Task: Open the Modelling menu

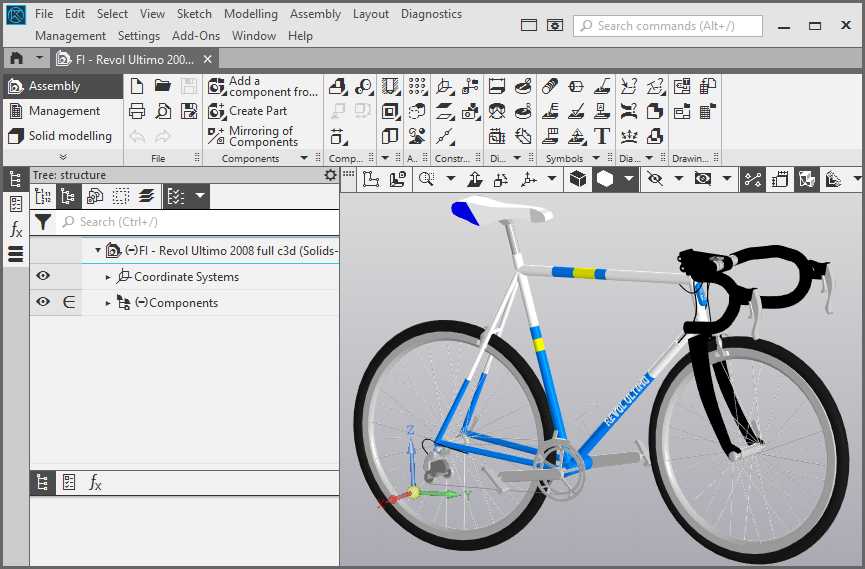Action: tap(251, 14)
